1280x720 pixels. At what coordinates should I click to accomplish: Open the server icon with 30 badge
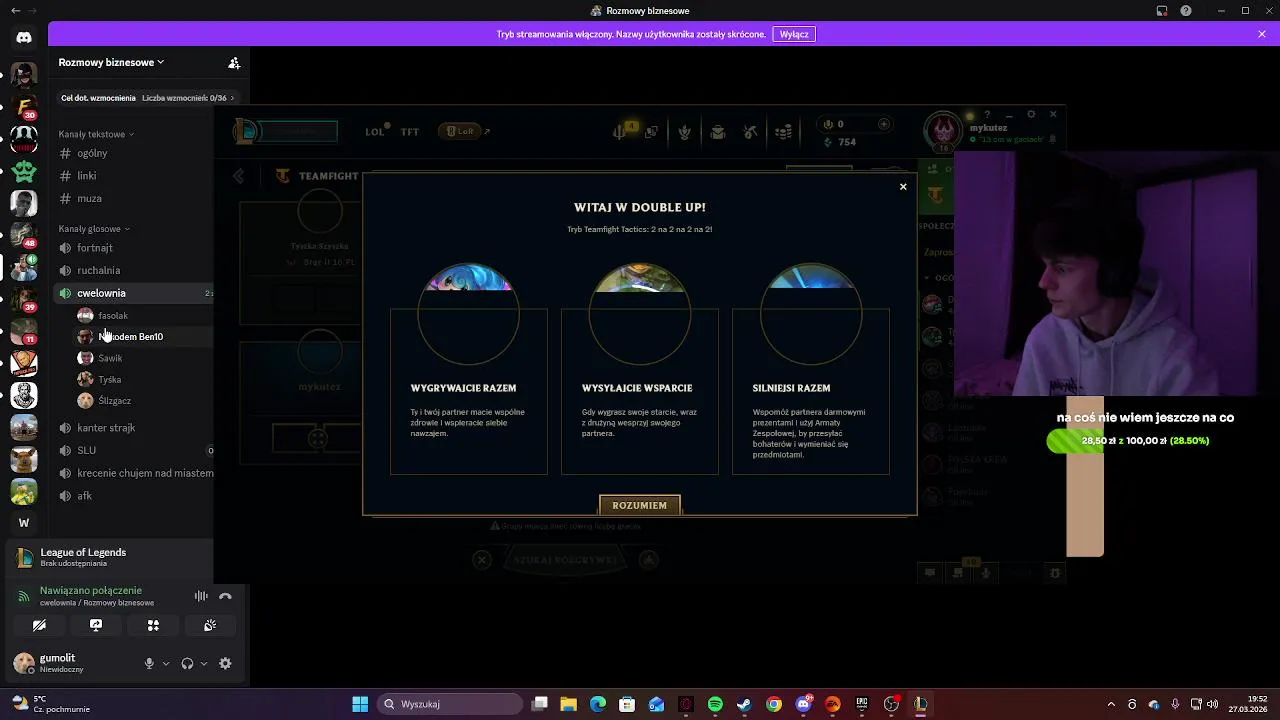tap(24, 106)
